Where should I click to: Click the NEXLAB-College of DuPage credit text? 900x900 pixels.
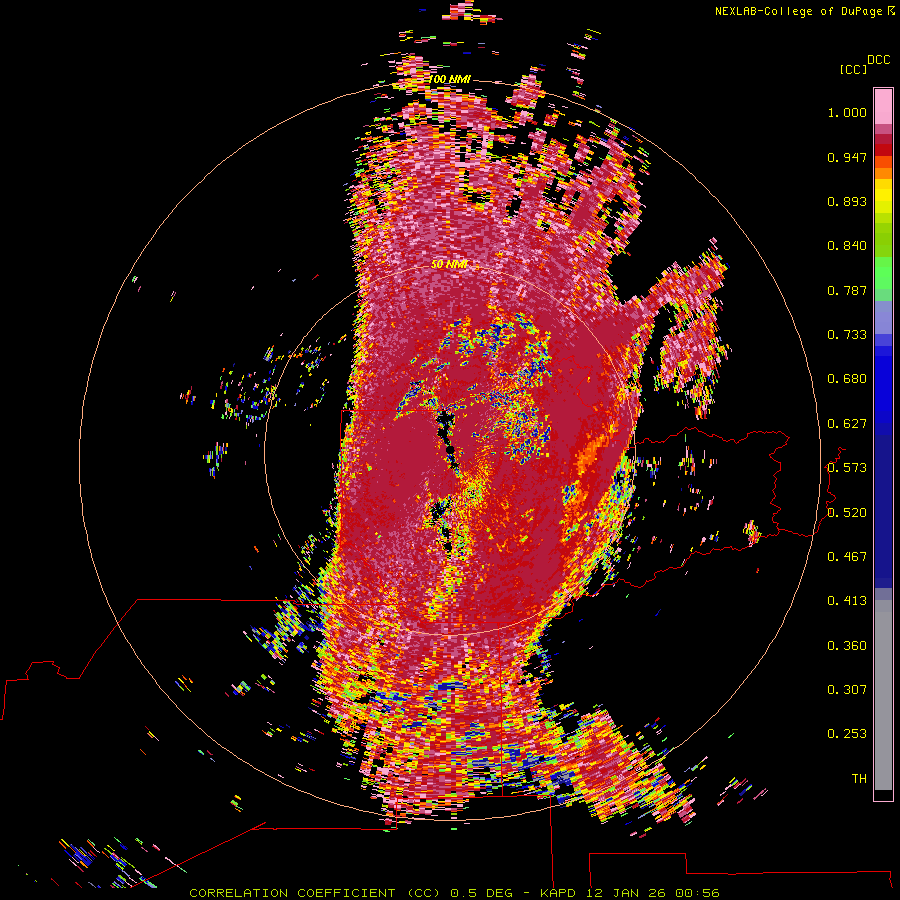tap(799, 11)
